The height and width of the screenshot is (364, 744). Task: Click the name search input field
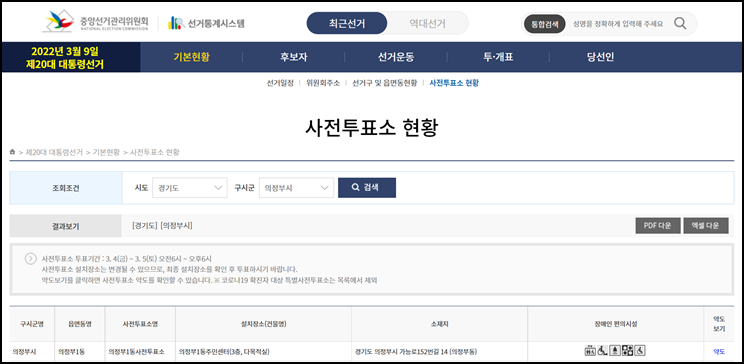618,24
